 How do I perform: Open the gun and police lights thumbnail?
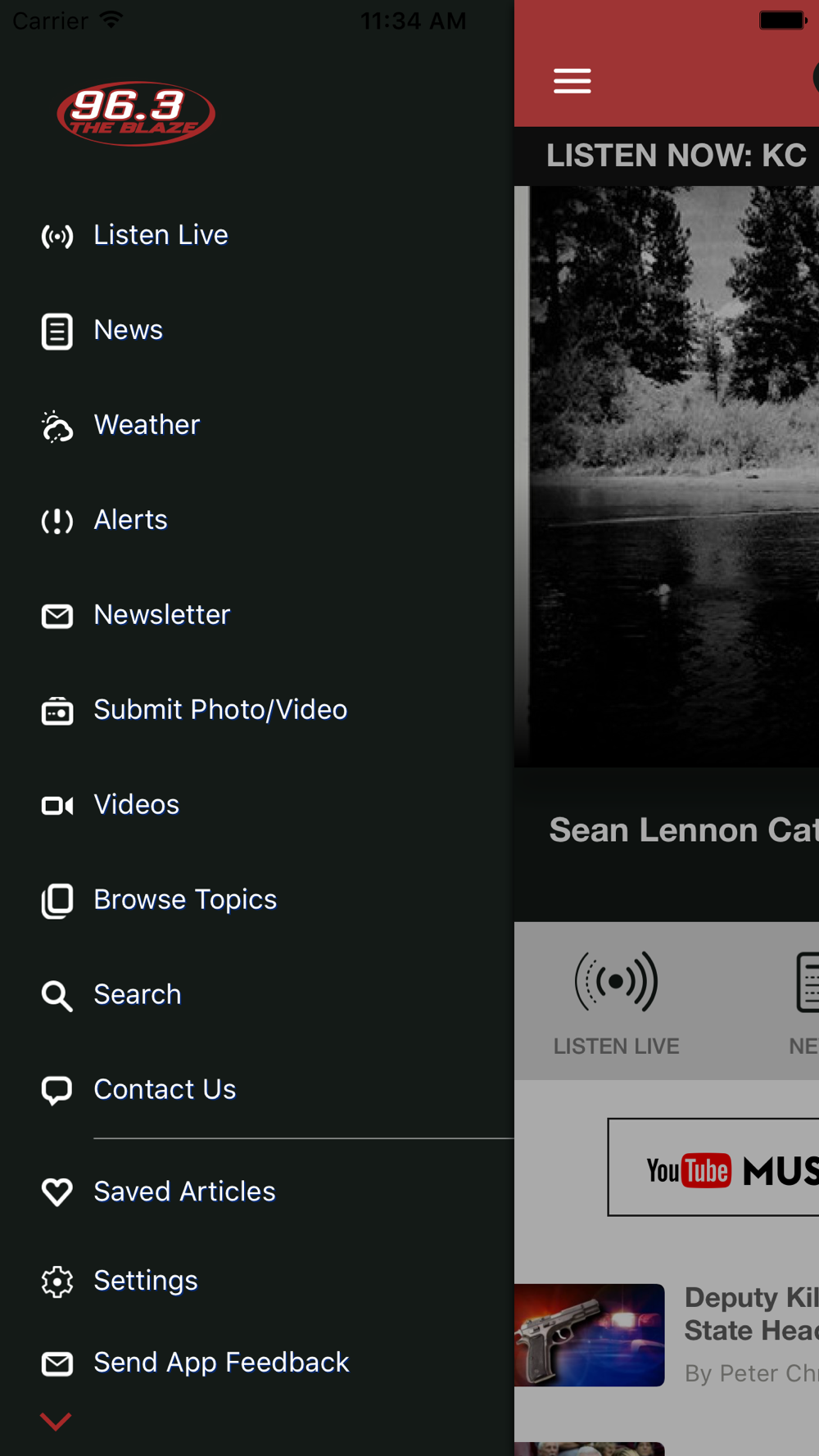coord(590,1335)
